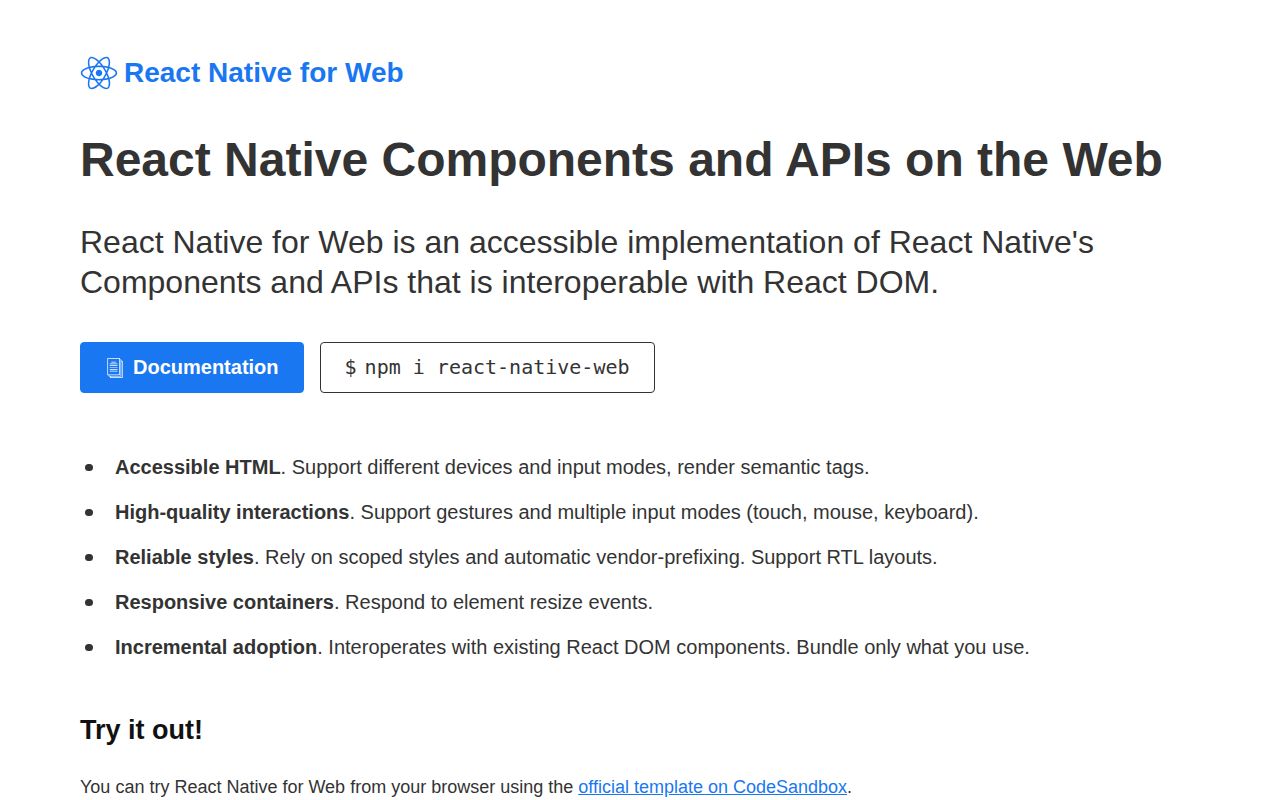The width and height of the screenshot is (1280, 800).
Task: Click the bold text Reliable styles
Action: 184,557
